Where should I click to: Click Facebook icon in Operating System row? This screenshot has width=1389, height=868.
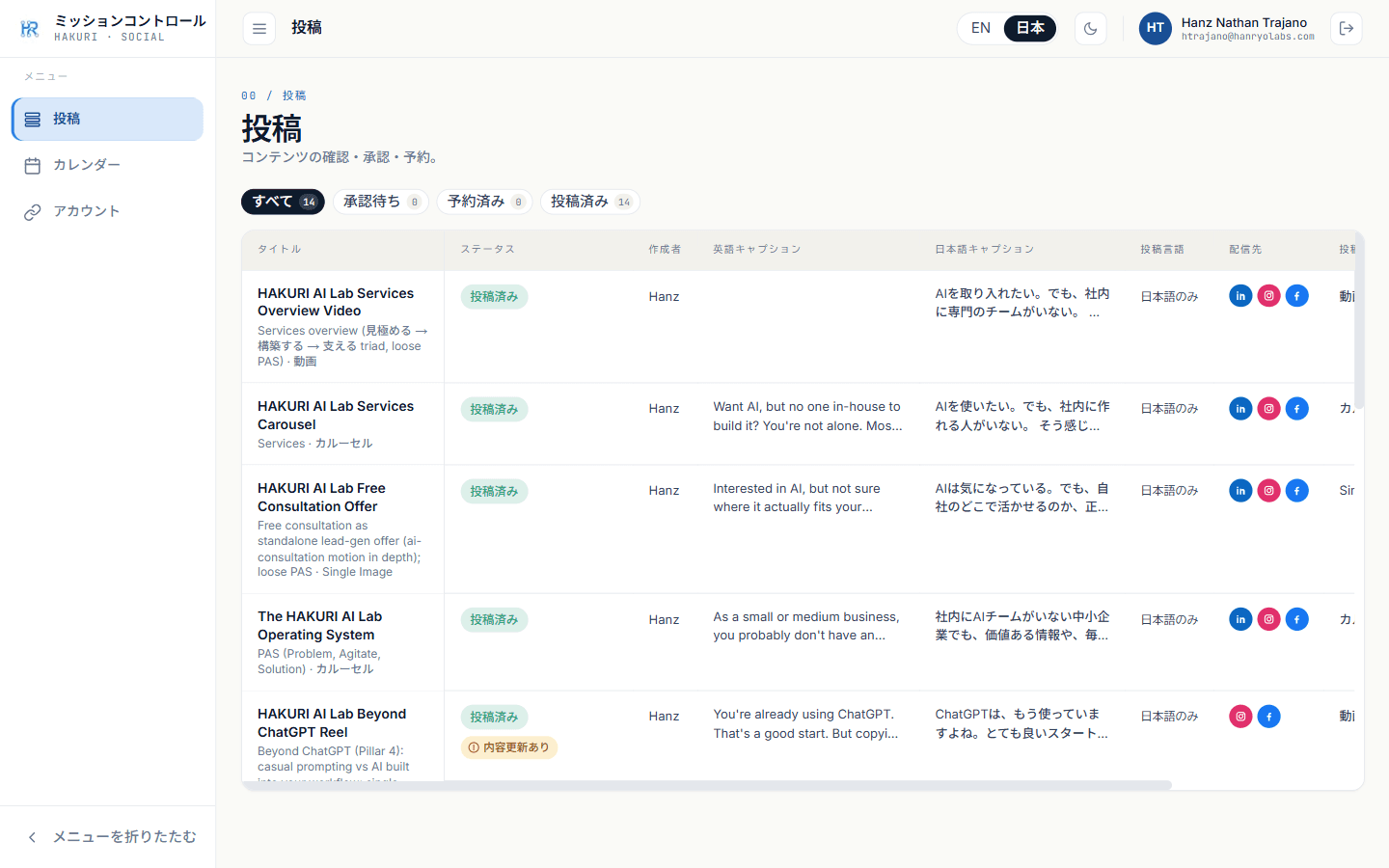[1297, 619]
